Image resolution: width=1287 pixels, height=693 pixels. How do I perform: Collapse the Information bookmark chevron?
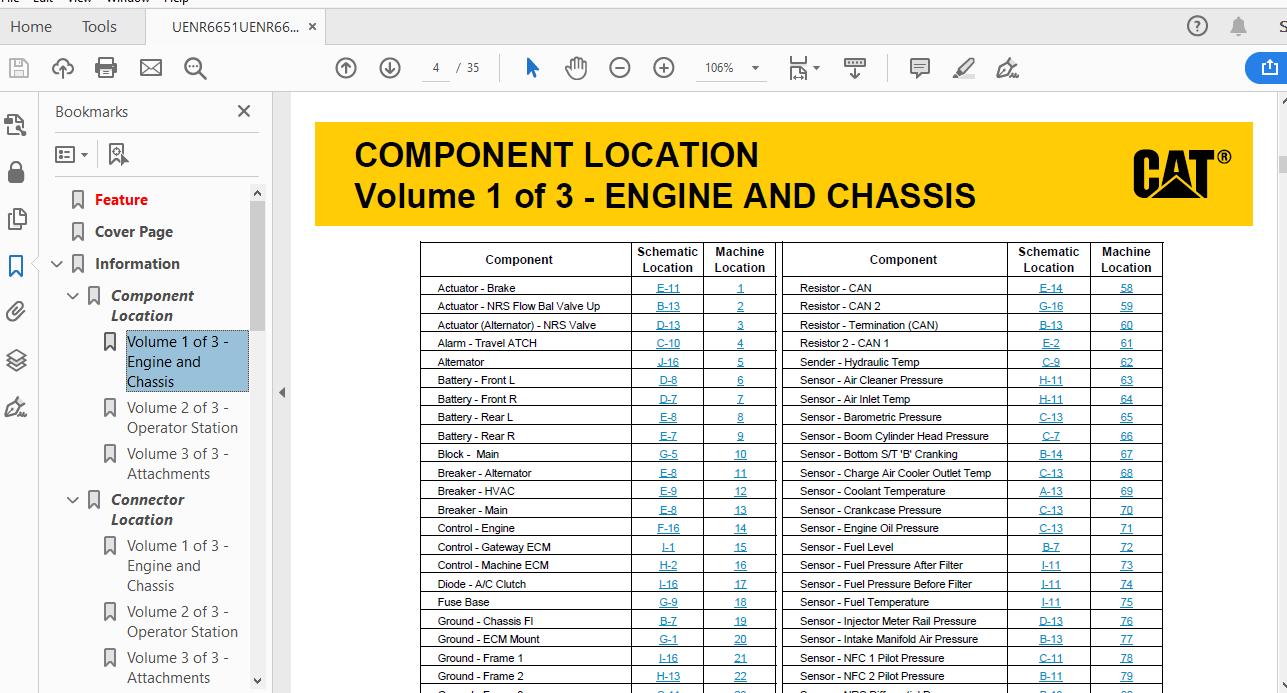click(57, 264)
